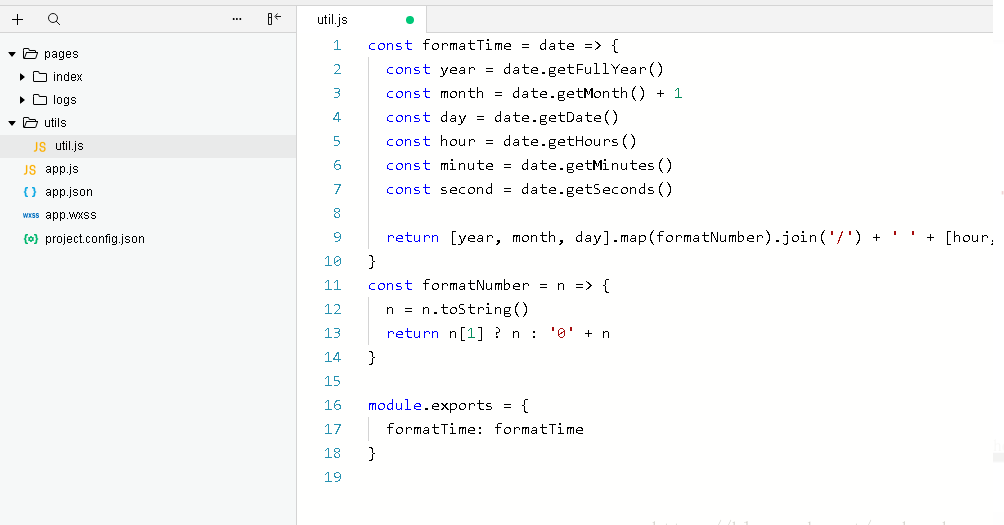This screenshot has width=1004, height=525.
Task: Select the util.js editor tab
Action: coord(332,20)
